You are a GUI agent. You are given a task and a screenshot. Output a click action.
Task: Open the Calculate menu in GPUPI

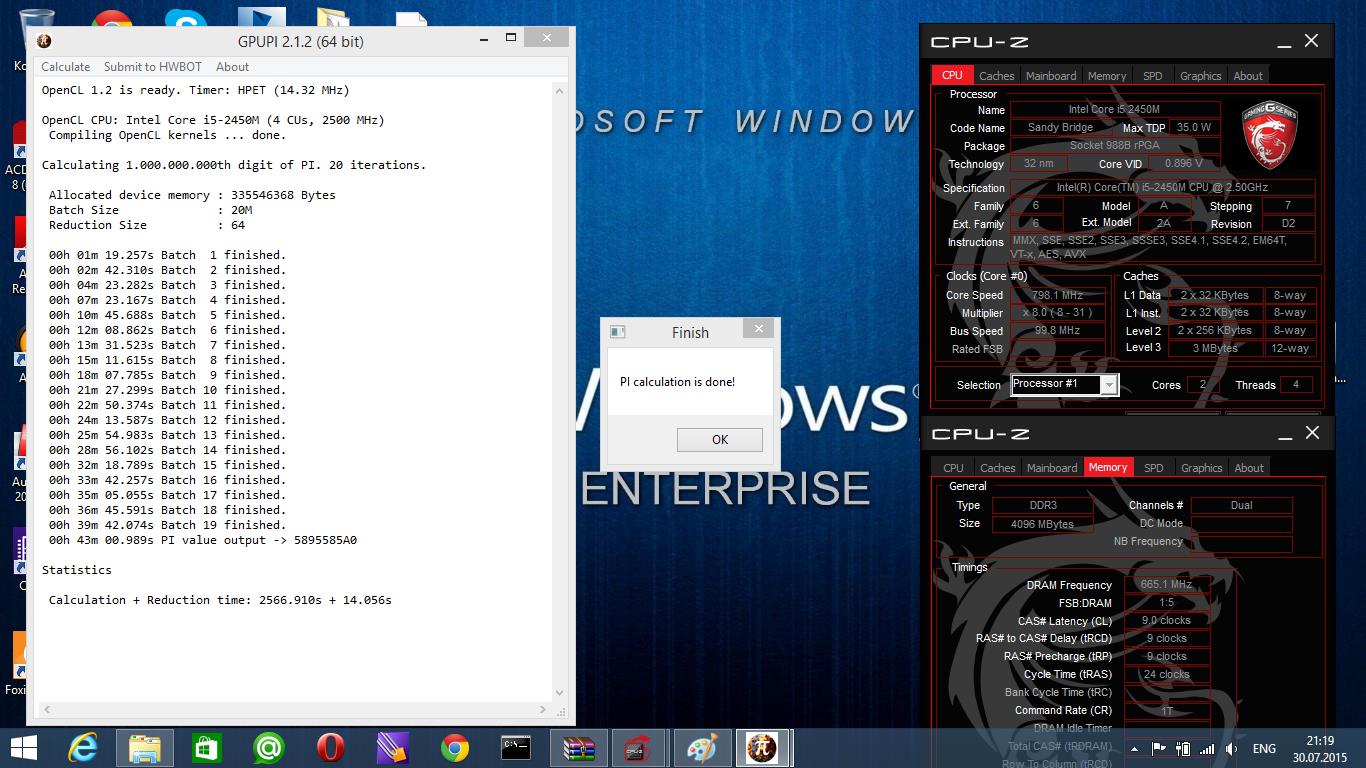click(66, 67)
